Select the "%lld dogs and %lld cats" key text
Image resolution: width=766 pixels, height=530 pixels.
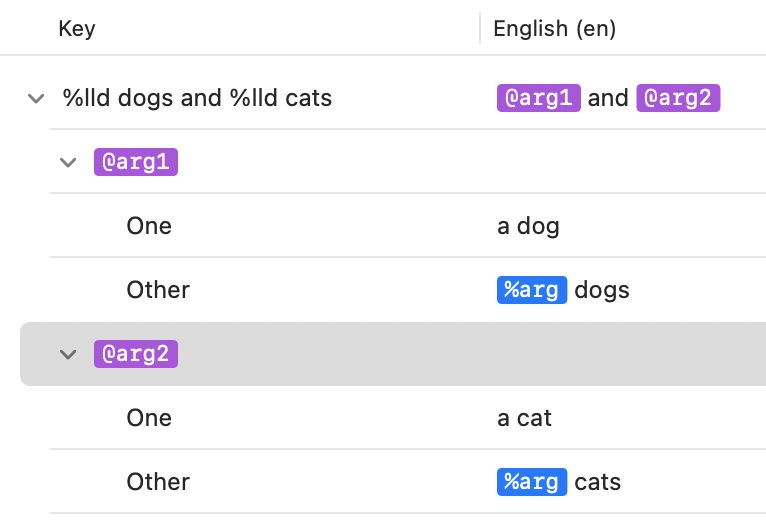[197, 98]
